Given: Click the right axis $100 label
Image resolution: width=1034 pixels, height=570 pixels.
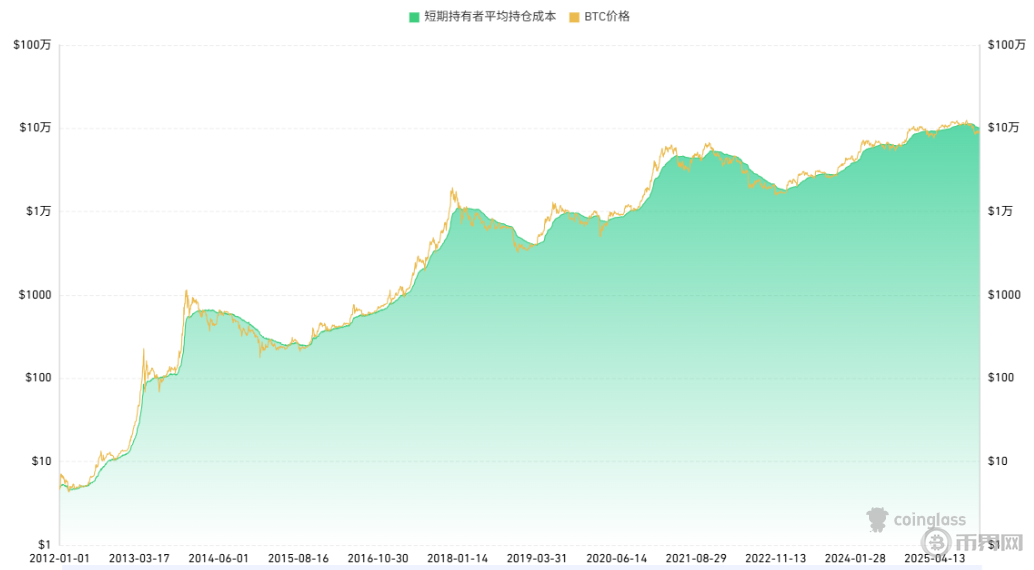Looking at the screenshot, I should point(1001,378).
